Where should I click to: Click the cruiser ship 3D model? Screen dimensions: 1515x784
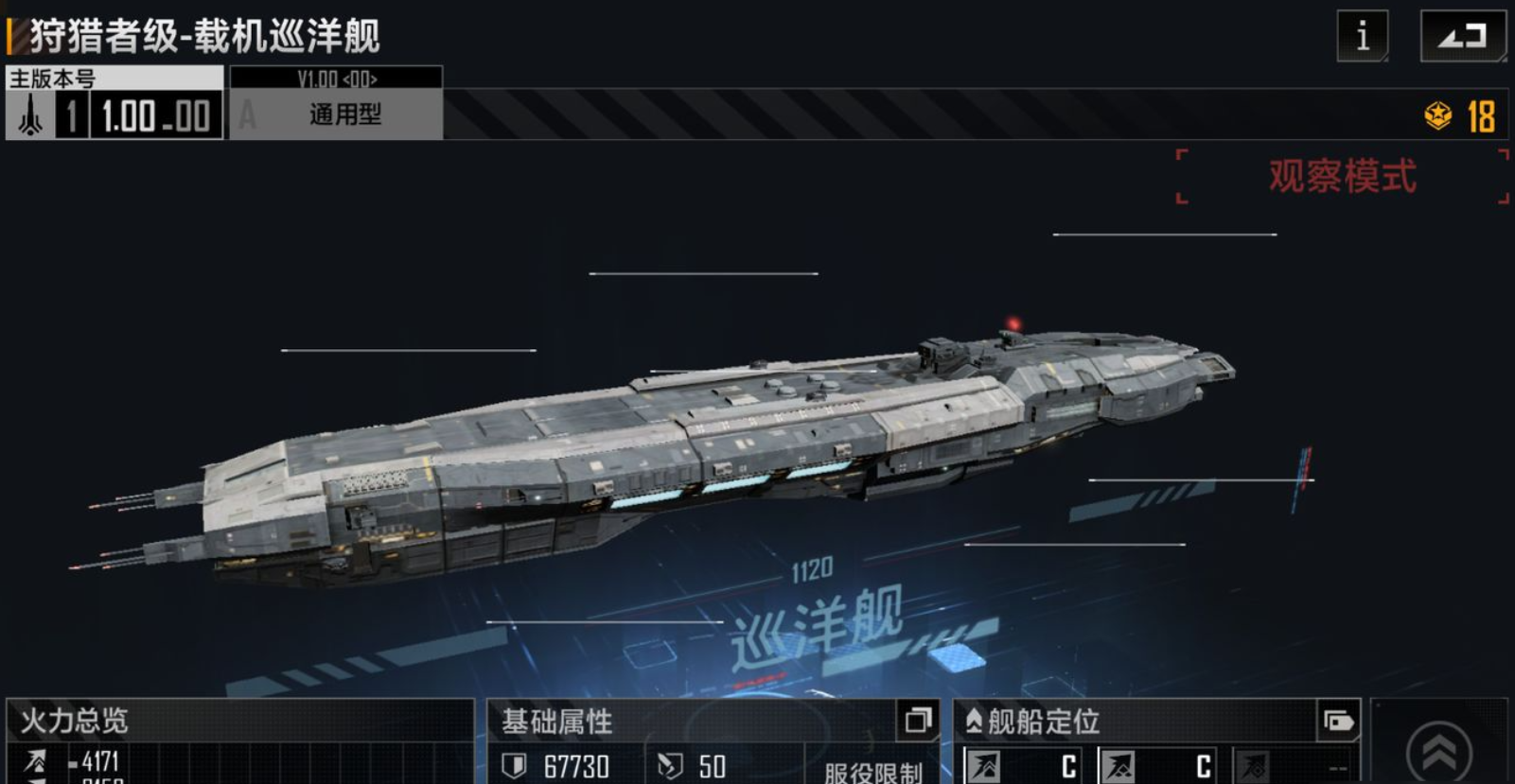point(662,454)
